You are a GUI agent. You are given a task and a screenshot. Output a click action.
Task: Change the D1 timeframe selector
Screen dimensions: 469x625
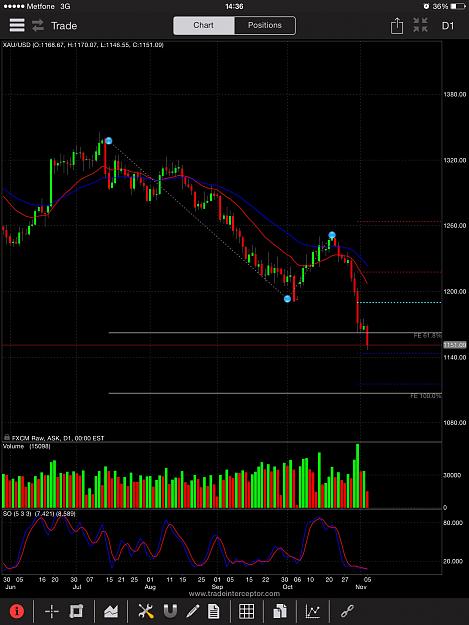[x=448, y=26]
